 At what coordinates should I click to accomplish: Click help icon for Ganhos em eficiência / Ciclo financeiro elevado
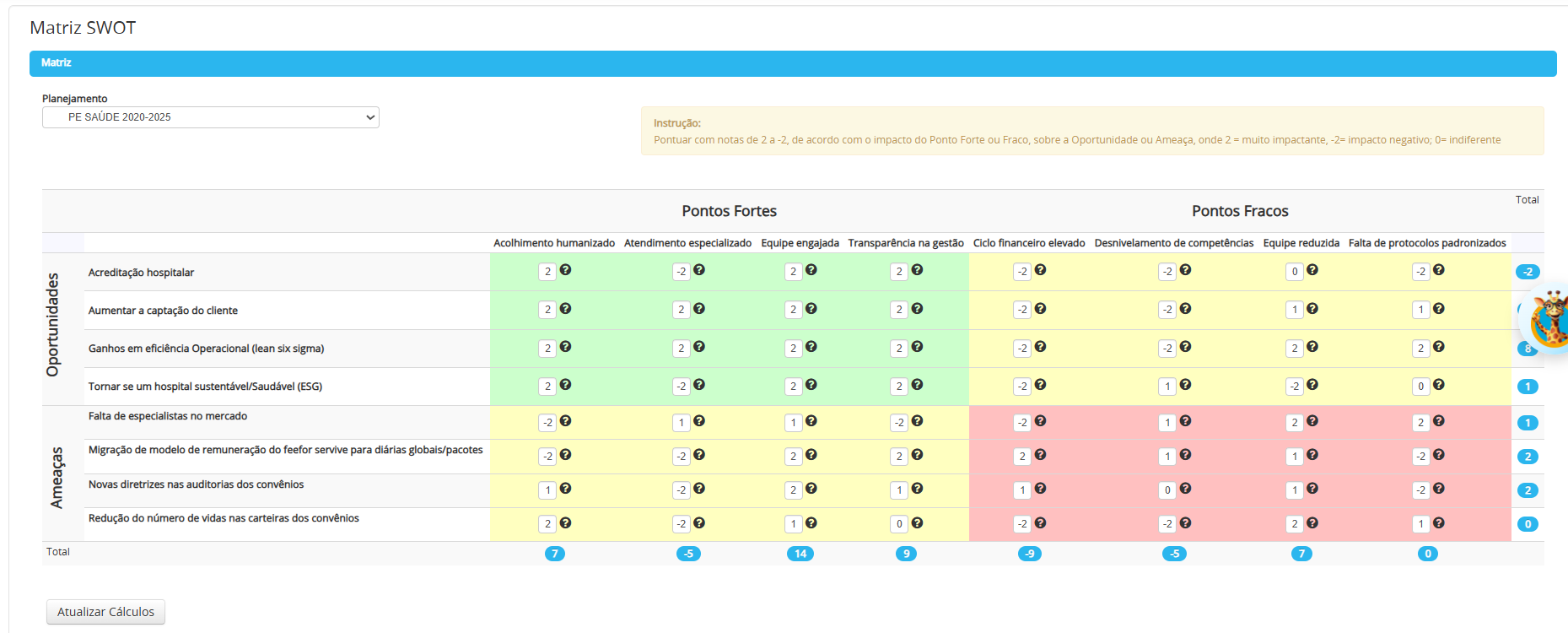point(1040,347)
